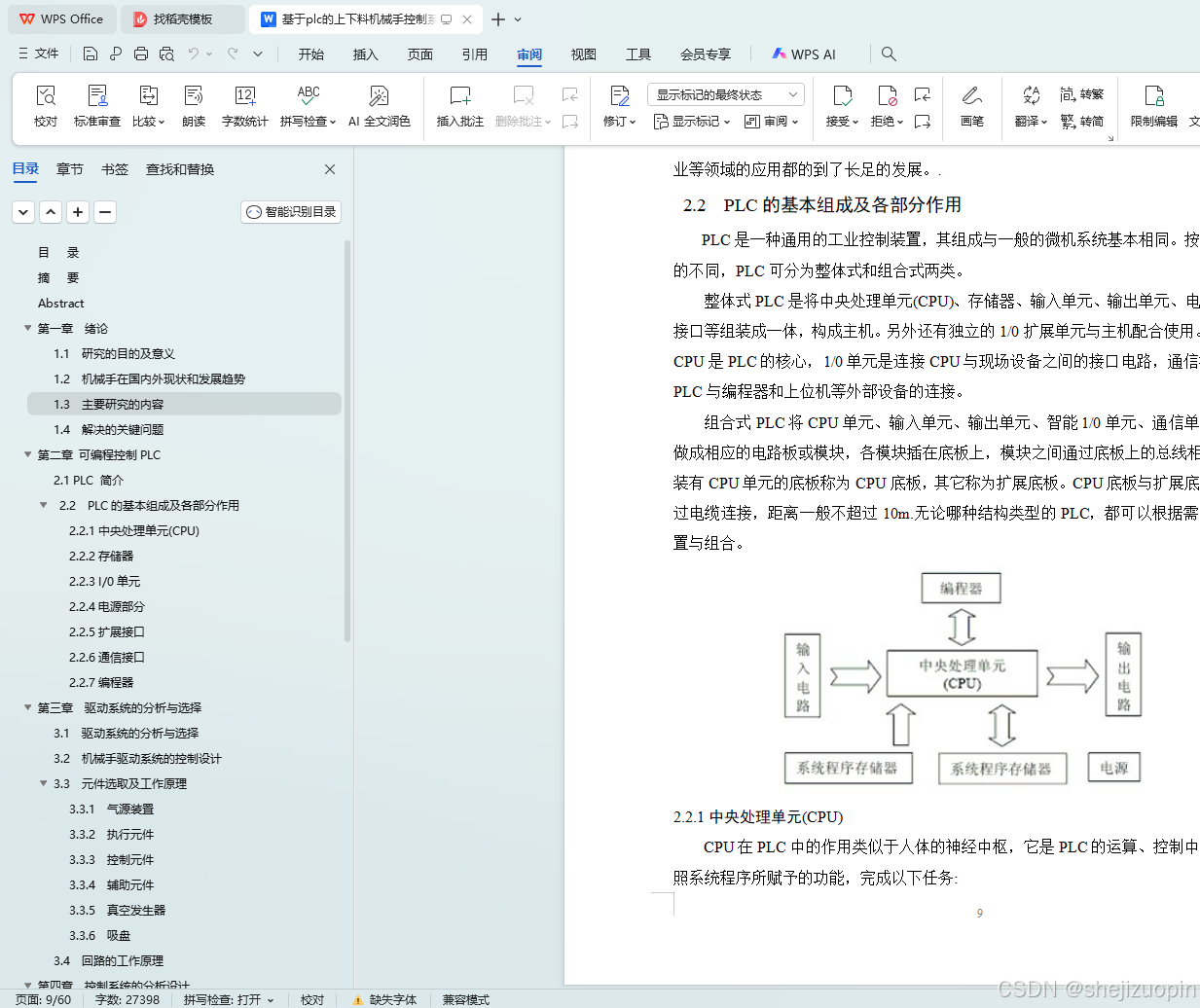Open the new tab dropdown arrow
1200x1008 pixels.
coord(518,19)
